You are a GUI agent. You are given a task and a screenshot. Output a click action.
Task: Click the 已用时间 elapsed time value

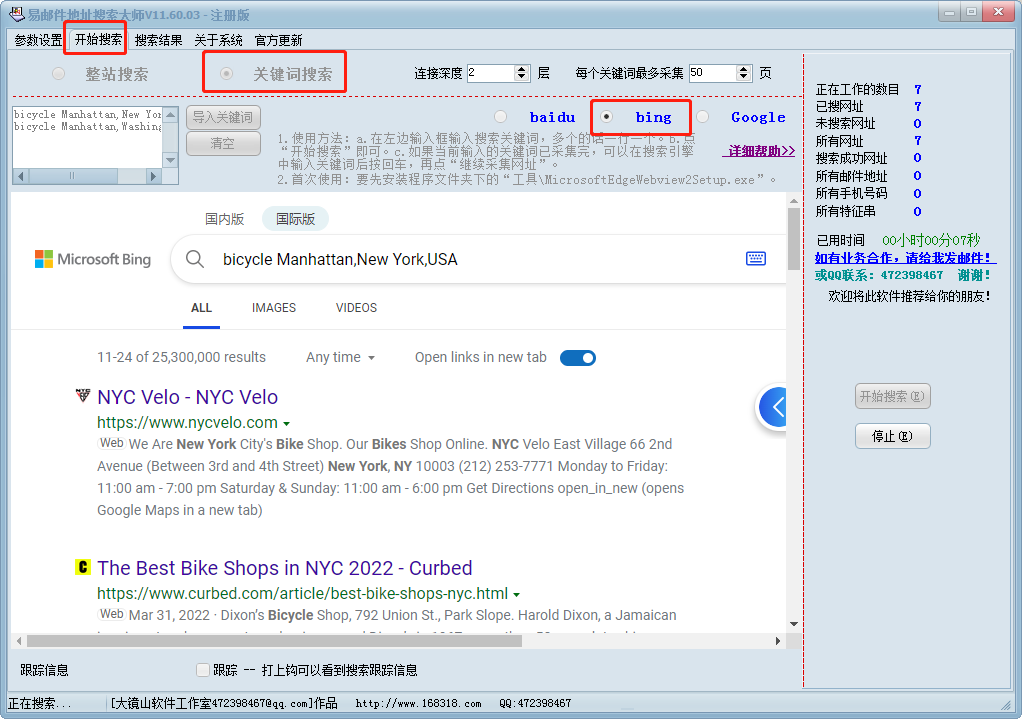tap(931, 240)
